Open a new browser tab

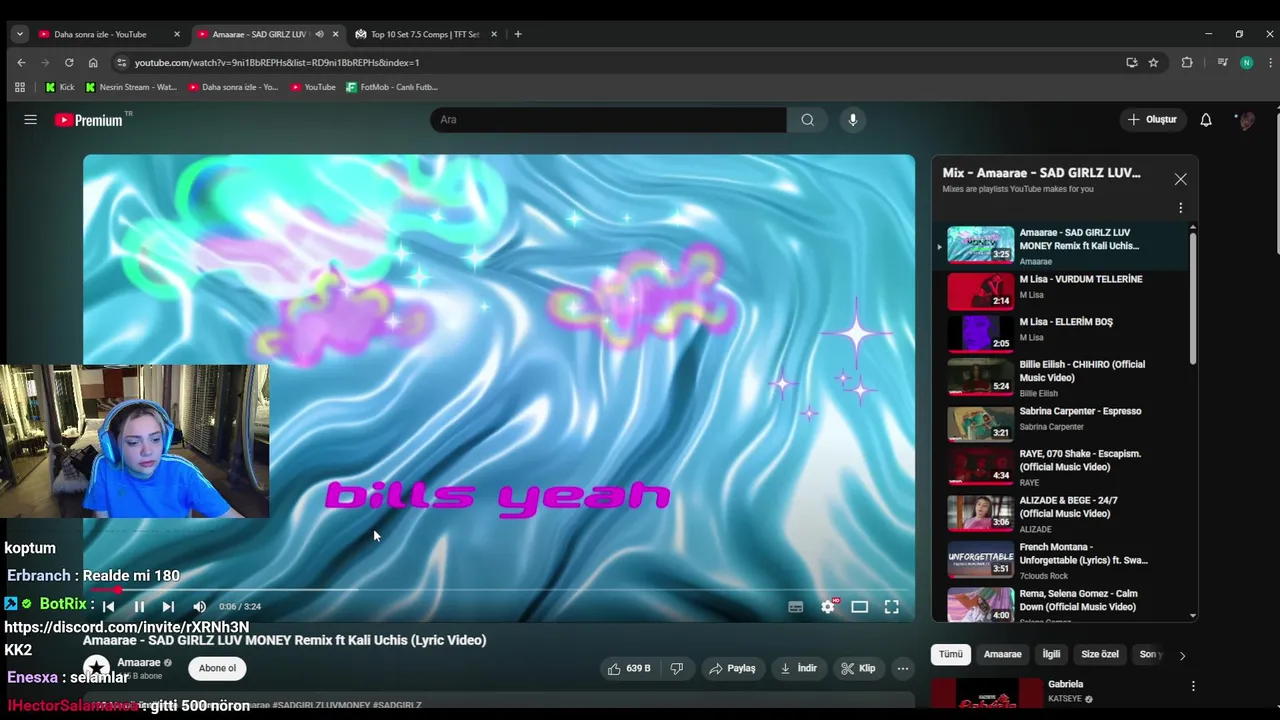pos(517,34)
